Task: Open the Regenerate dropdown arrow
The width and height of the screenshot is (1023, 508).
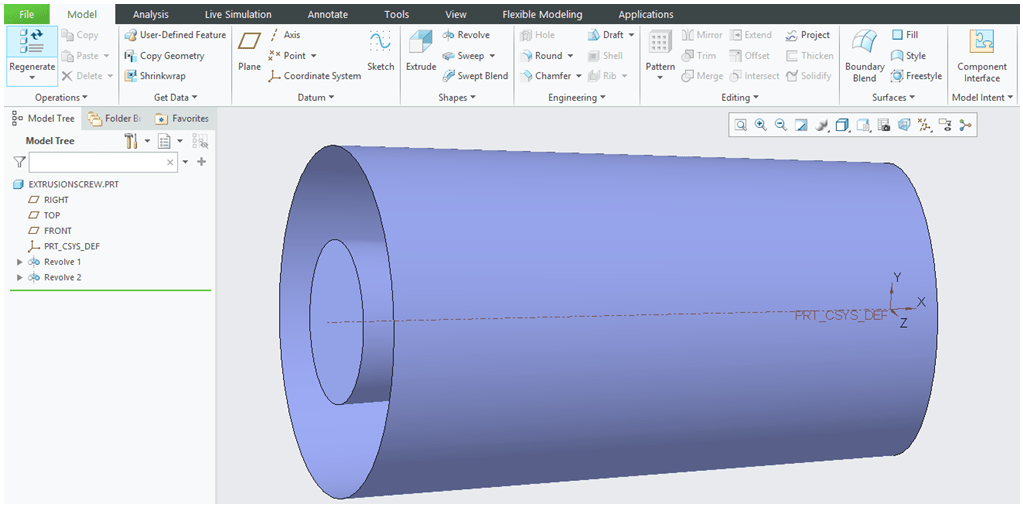Action: (x=32, y=78)
